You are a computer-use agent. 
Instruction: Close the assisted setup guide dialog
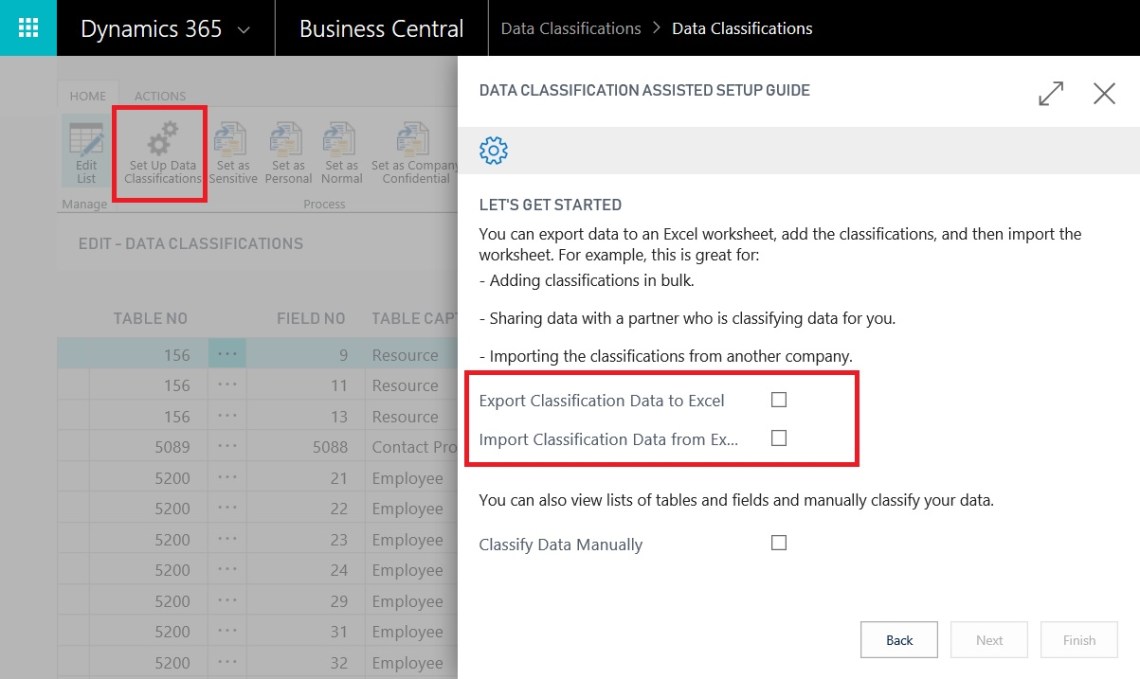(x=1104, y=93)
